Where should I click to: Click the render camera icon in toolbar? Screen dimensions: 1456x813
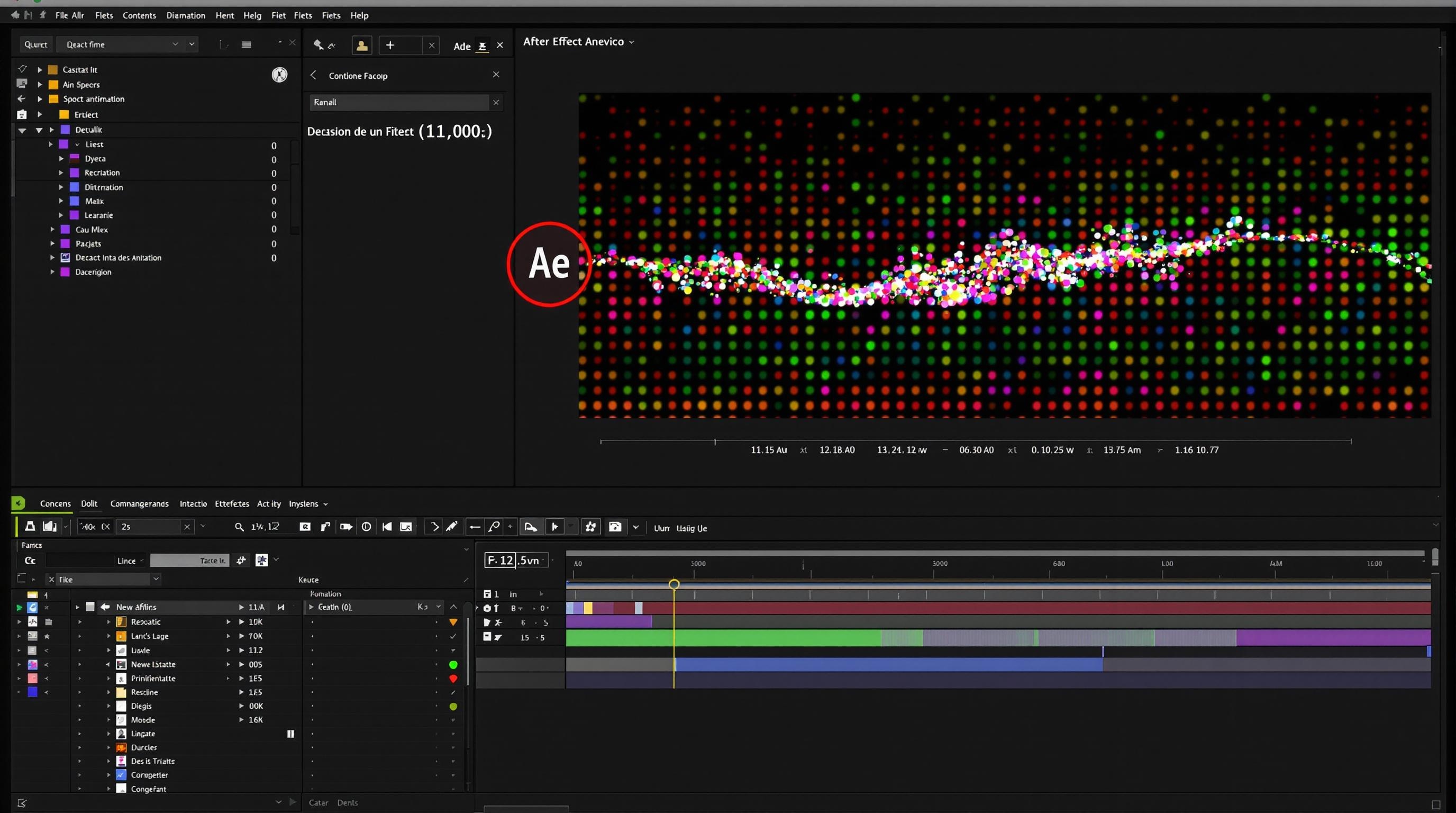(x=615, y=526)
